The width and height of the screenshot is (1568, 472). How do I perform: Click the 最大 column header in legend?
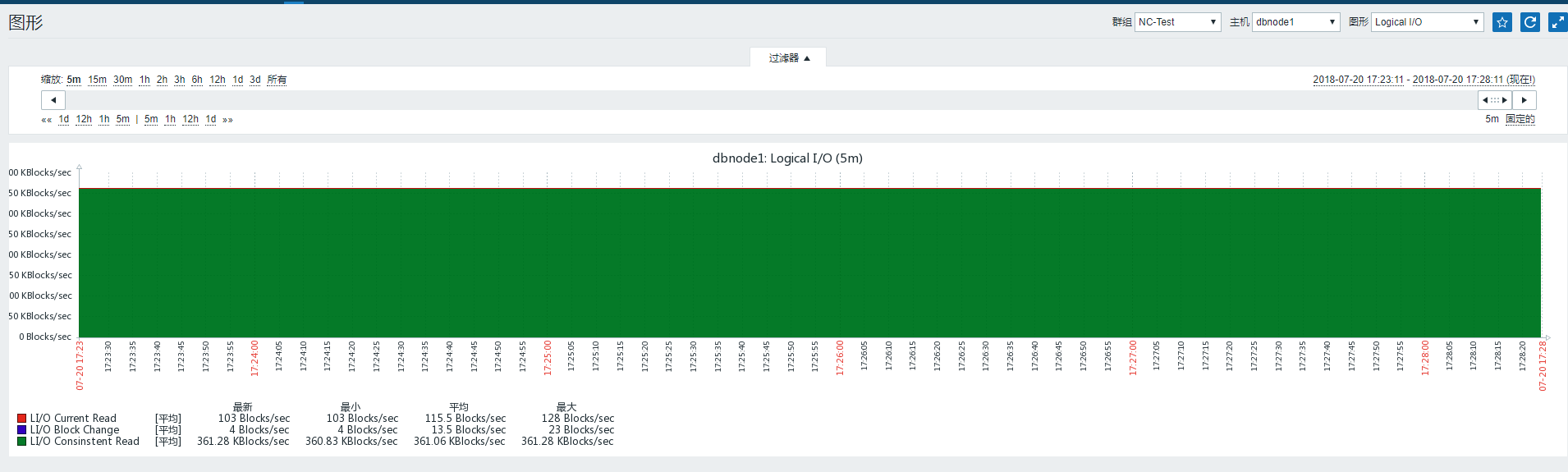coord(566,407)
